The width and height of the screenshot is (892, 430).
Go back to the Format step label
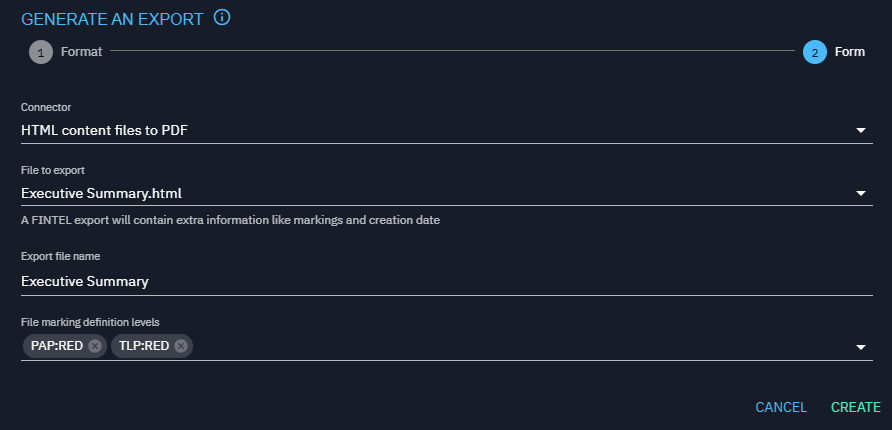point(81,52)
